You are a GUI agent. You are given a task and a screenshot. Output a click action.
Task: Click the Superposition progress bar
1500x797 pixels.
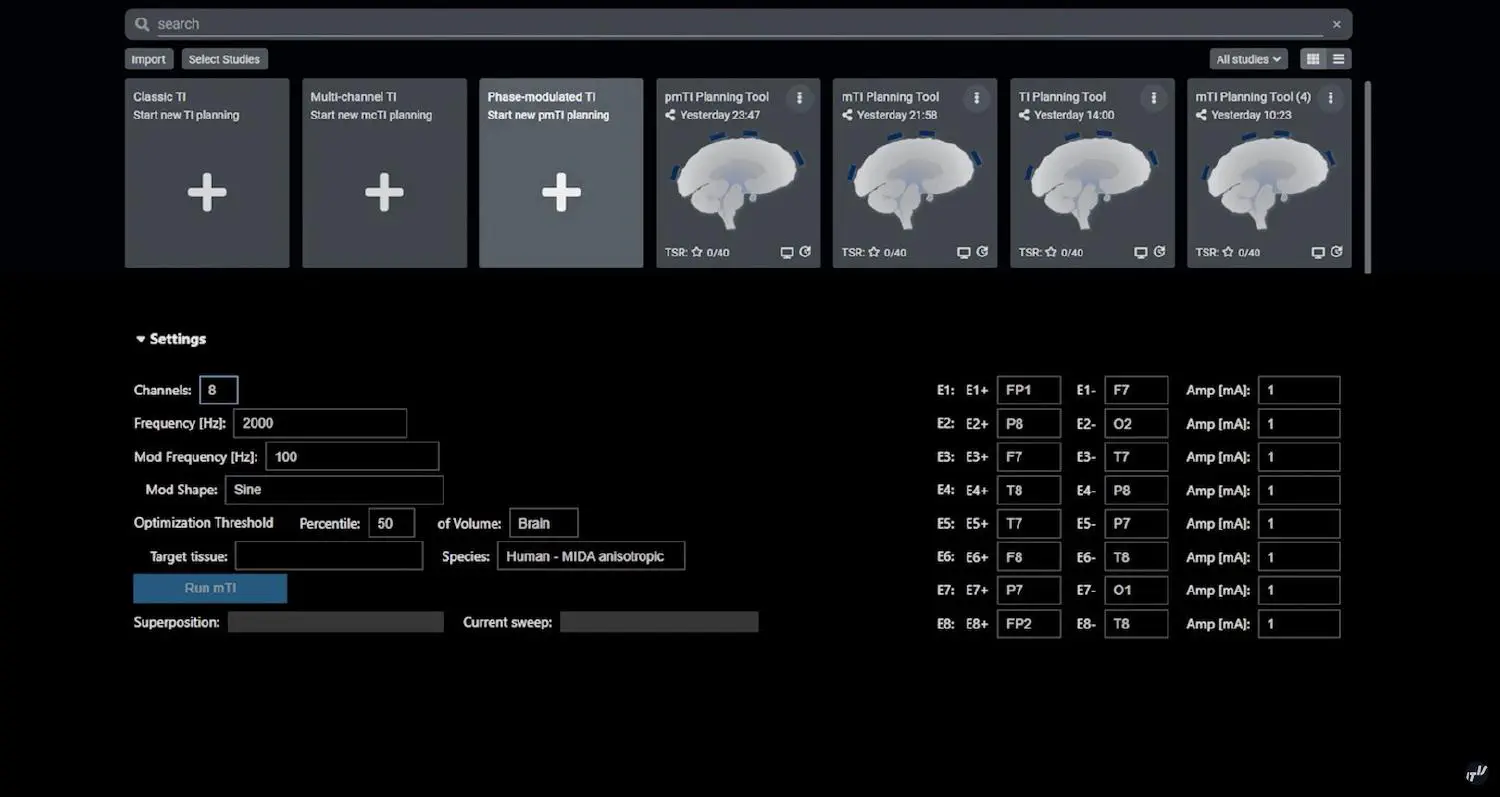pos(335,622)
